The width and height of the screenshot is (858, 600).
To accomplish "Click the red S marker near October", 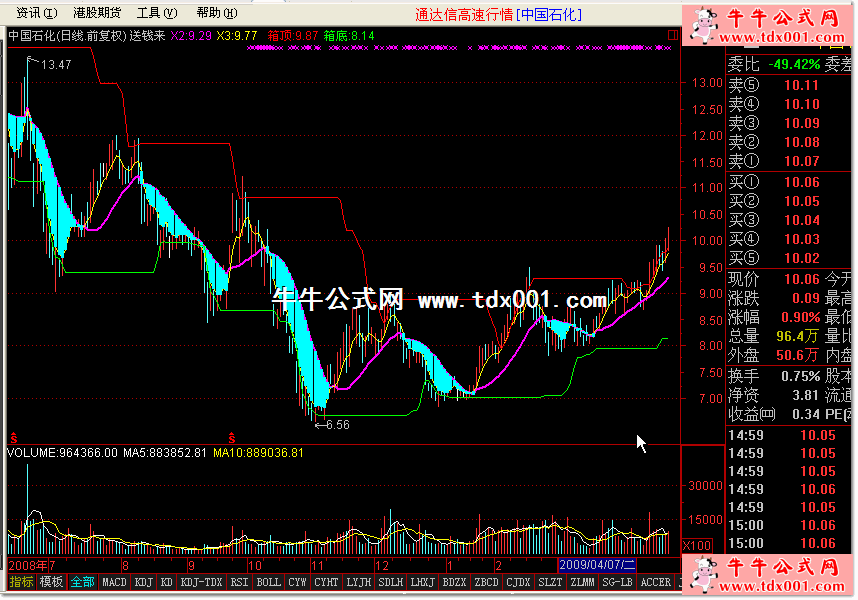I will click(232, 438).
